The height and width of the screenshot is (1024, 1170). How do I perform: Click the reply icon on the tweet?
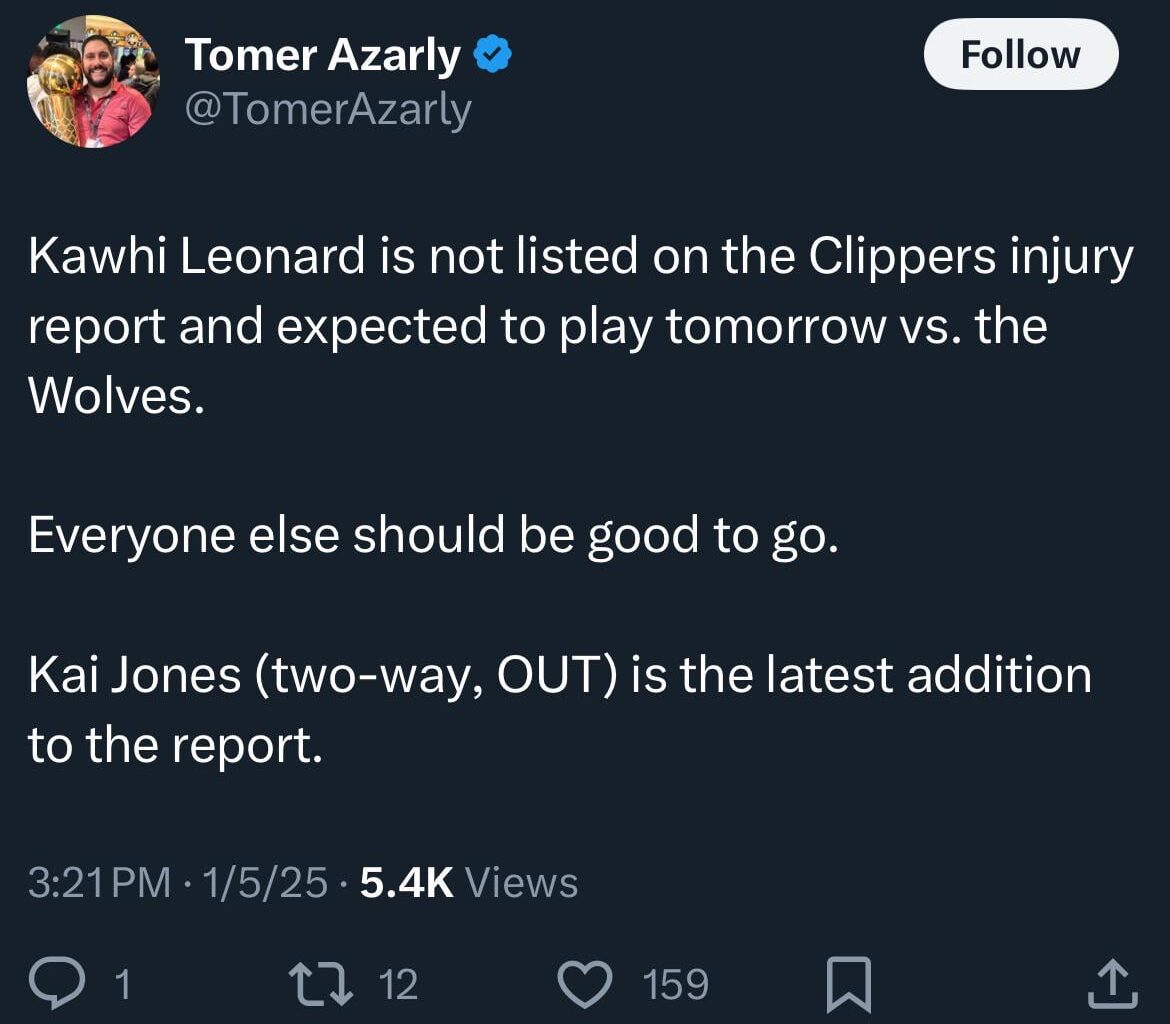(x=60, y=982)
